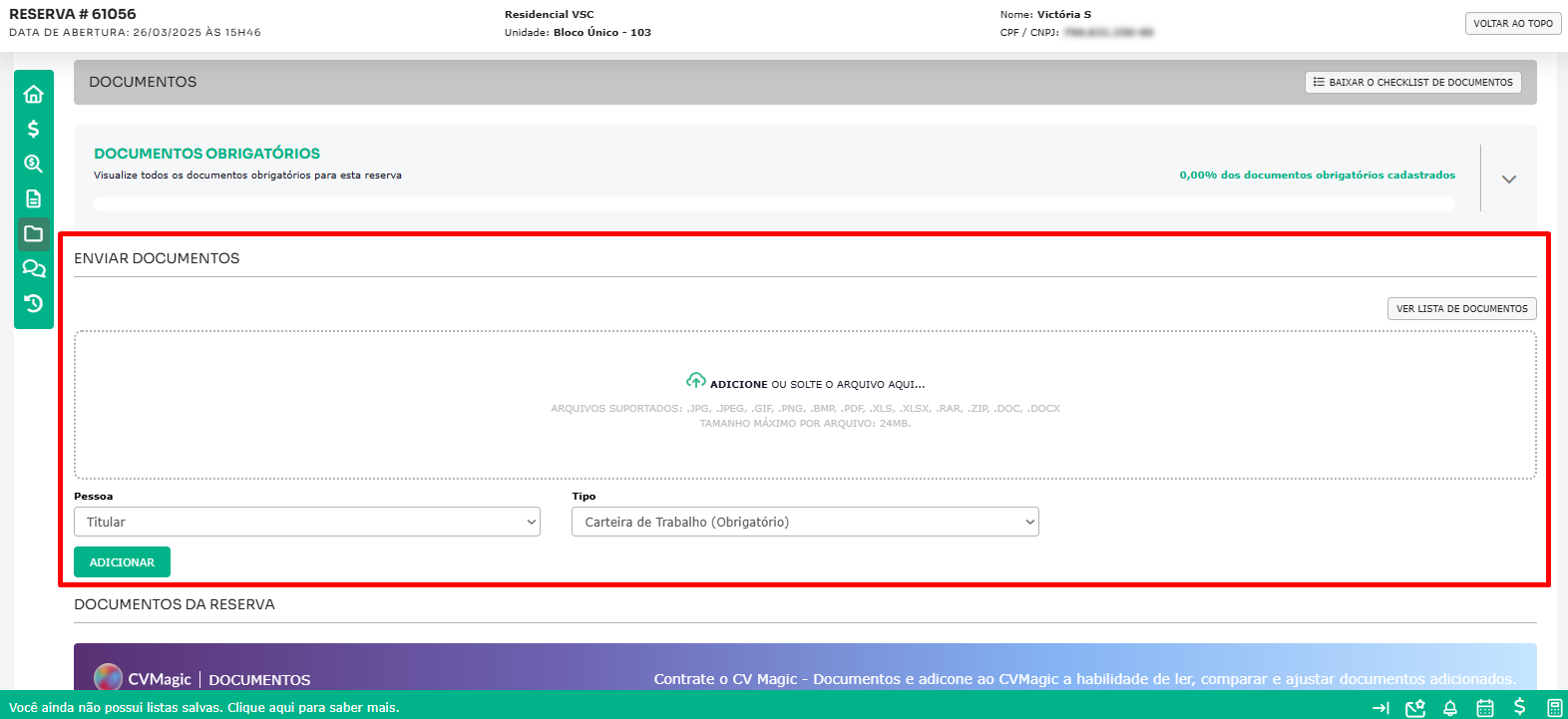This screenshot has height=719, width=1568.
Task: Click the CV Magic Documentos promo banner
Action: point(805,667)
